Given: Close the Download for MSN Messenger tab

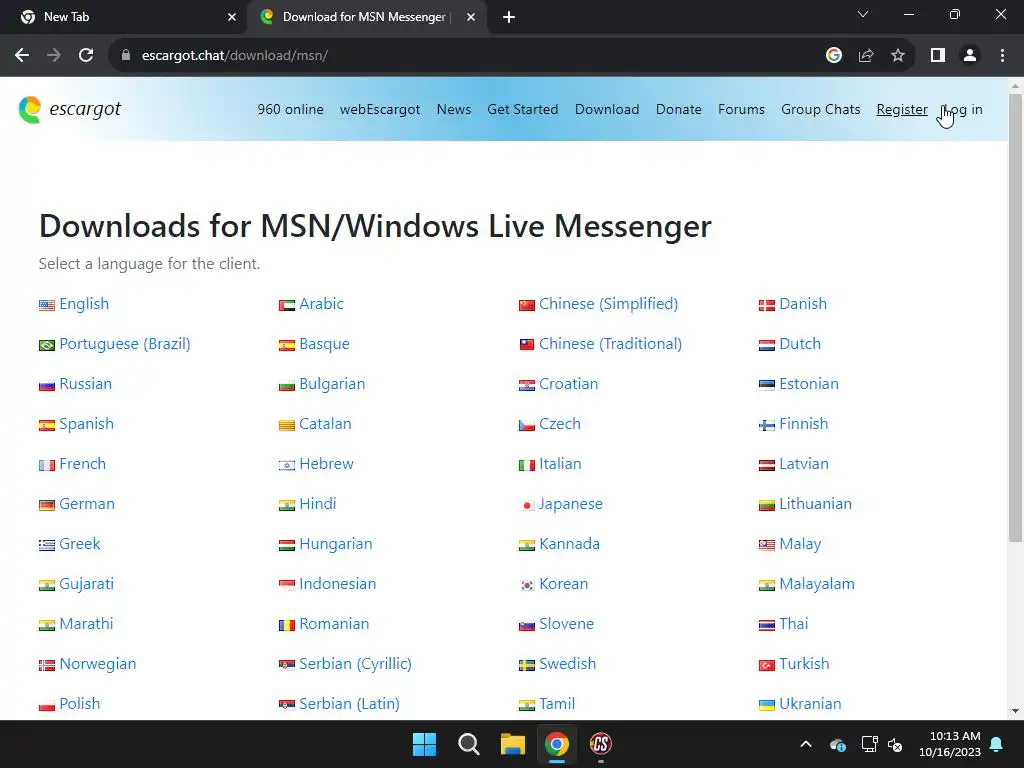Looking at the screenshot, I should (471, 17).
